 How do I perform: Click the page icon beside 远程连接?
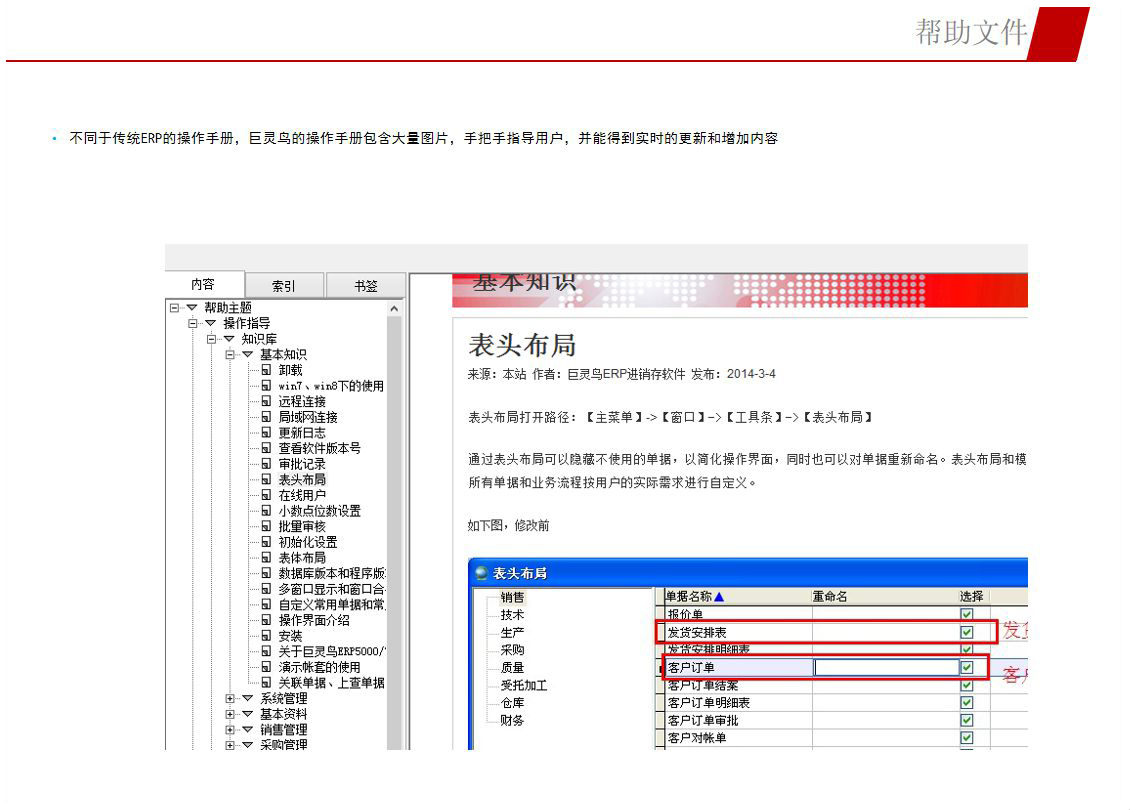[267, 401]
